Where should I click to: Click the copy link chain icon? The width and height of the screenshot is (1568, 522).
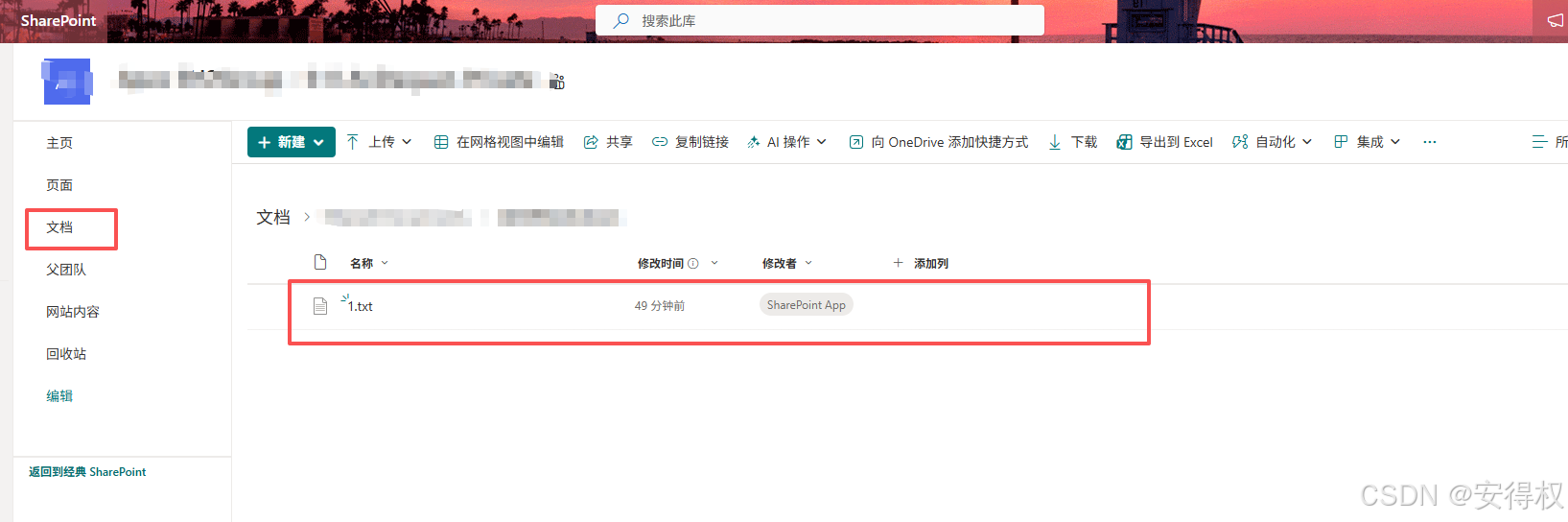[660, 142]
